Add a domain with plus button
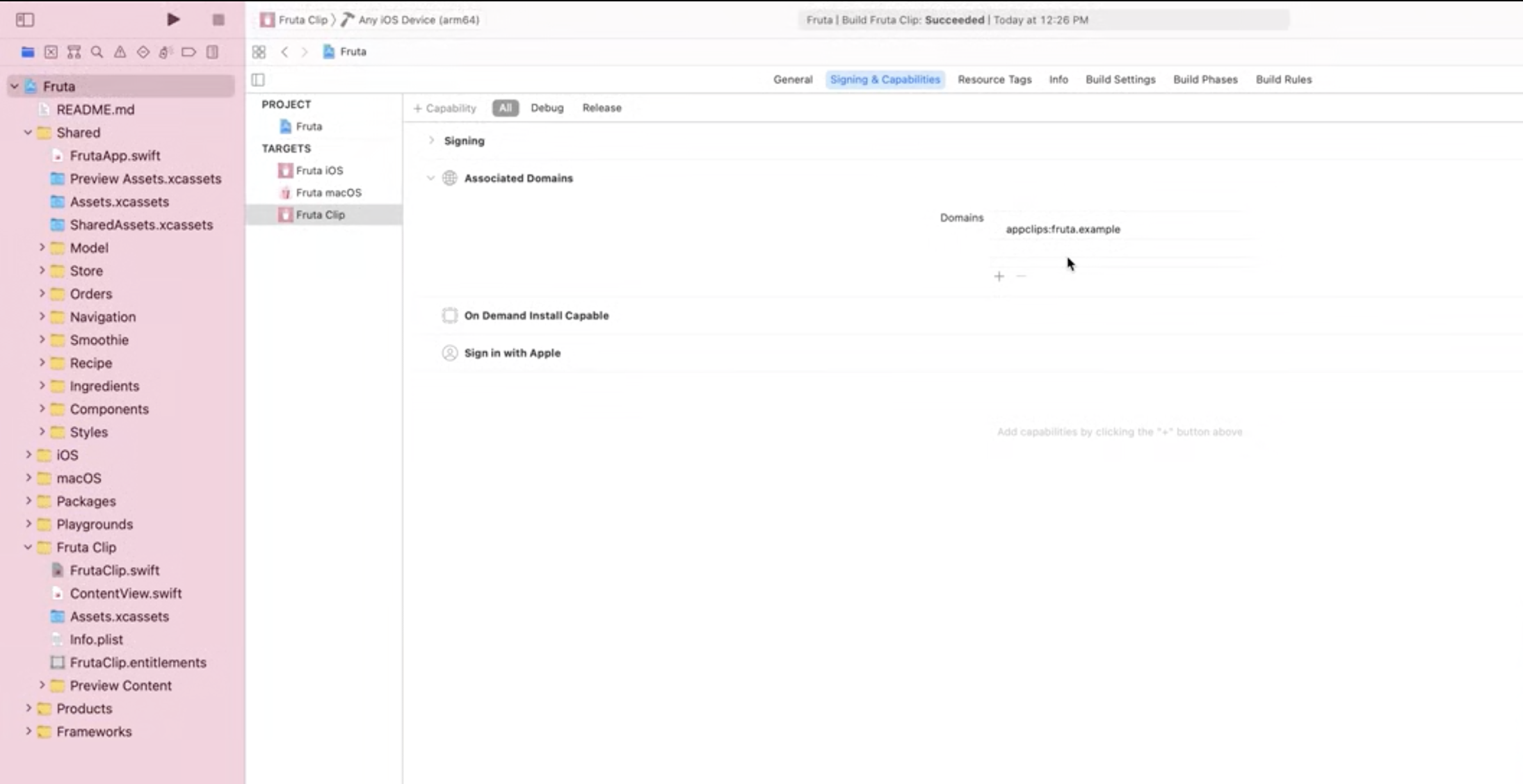The width and height of the screenshot is (1523, 784). click(x=999, y=277)
